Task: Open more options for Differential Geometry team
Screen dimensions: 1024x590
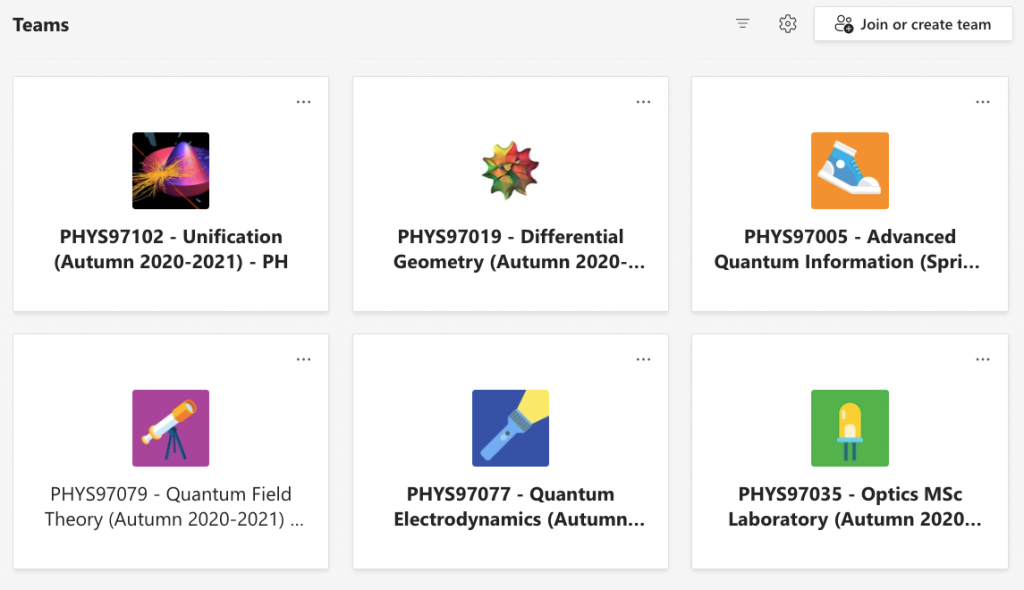Action: pyautogui.click(x=644, y=102)
